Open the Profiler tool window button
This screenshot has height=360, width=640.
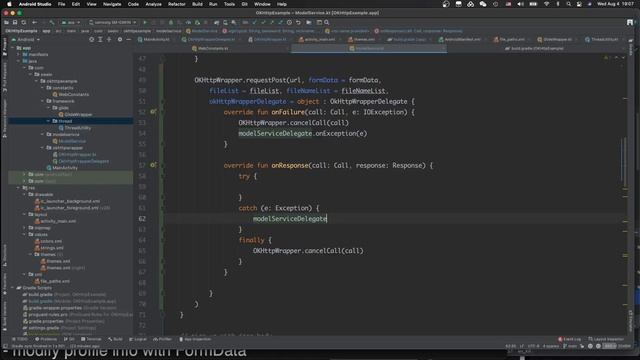pos(162,339)
